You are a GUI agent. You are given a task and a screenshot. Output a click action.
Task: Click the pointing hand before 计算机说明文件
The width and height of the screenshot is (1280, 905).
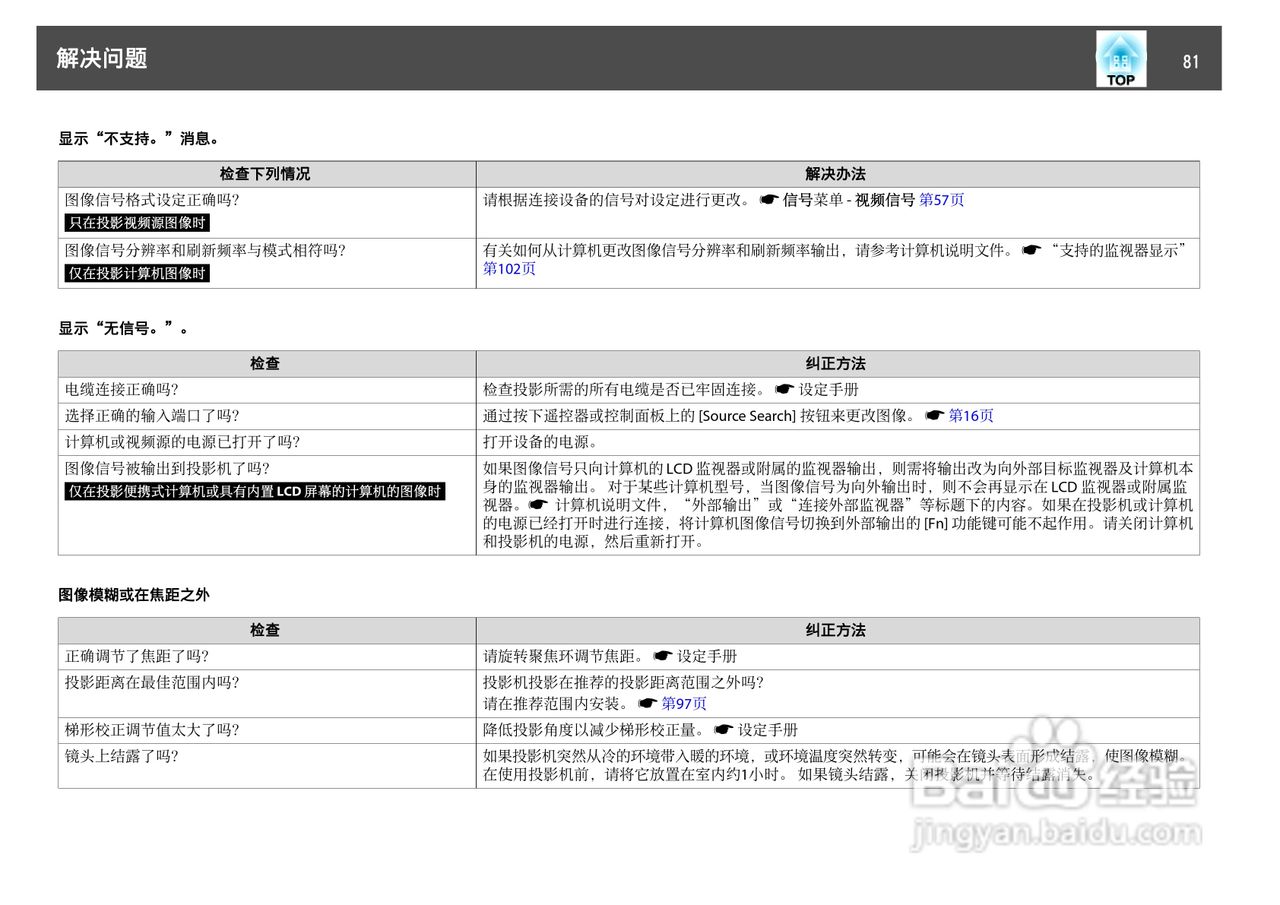[540, 505]
